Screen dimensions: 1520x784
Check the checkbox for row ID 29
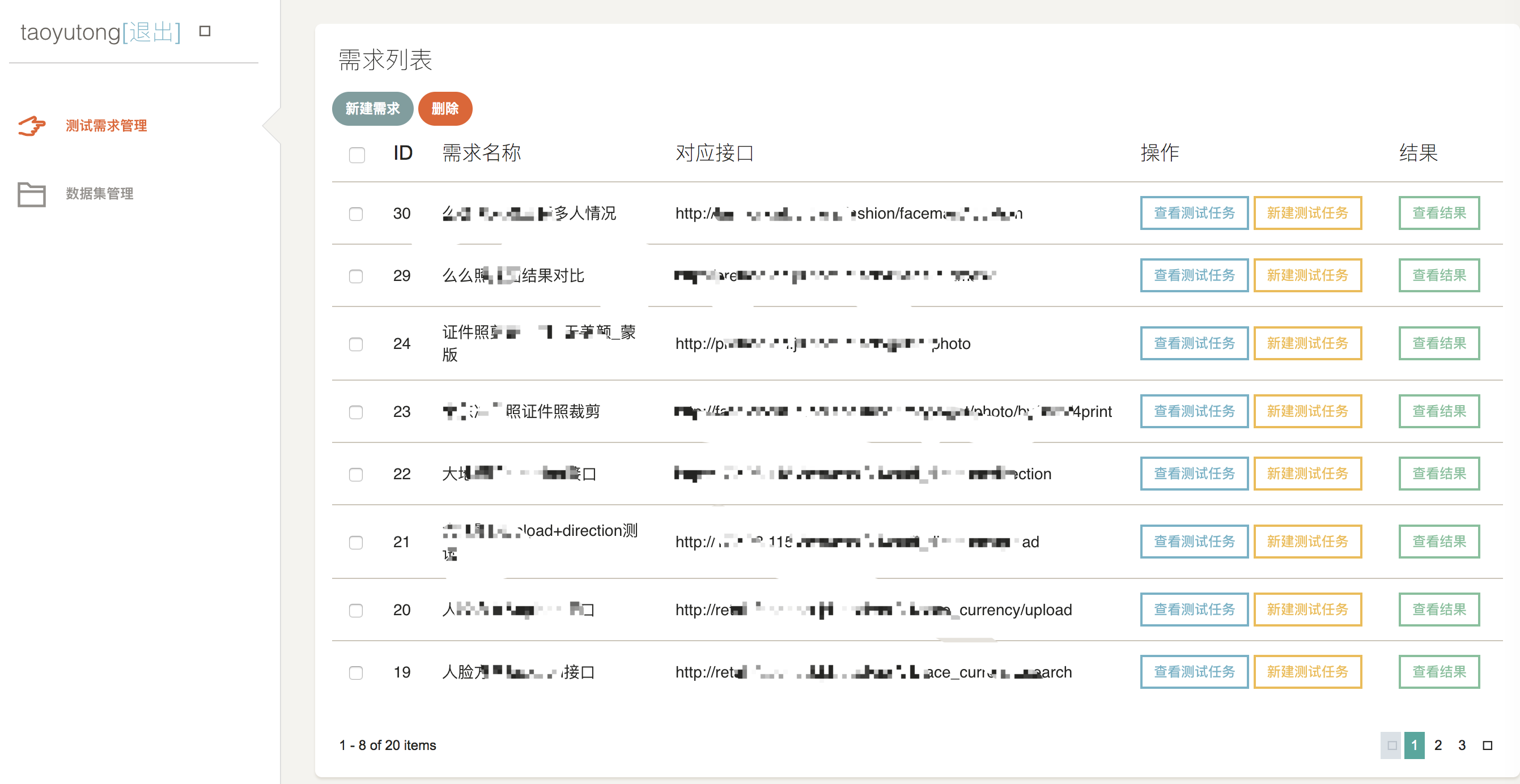click(x=356, y=276)
